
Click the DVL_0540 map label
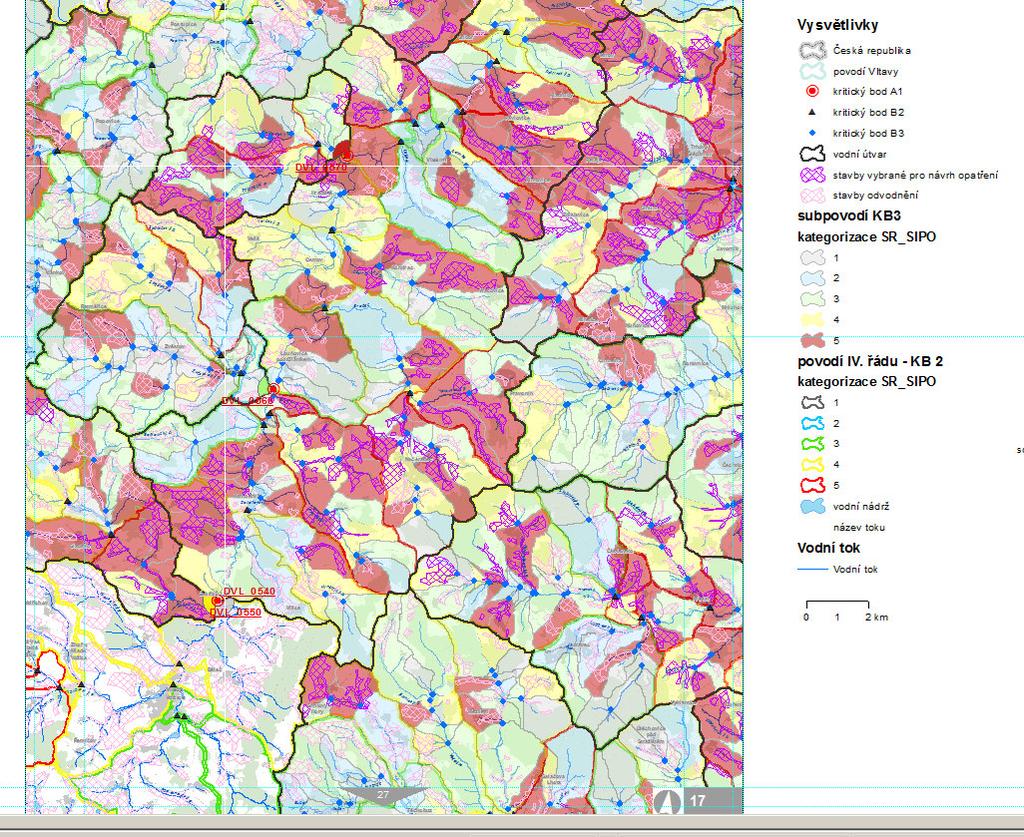[x=249, y=591]
